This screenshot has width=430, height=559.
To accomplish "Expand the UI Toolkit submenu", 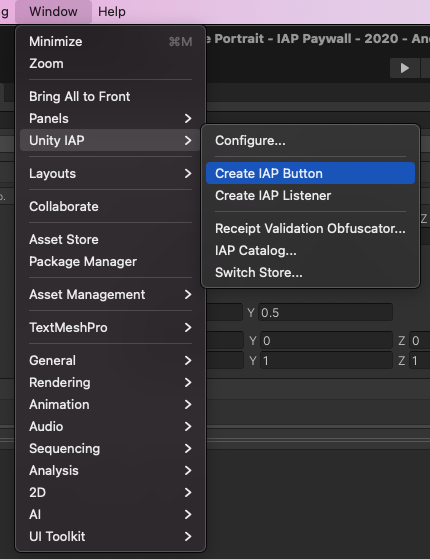I will point(110,537).
